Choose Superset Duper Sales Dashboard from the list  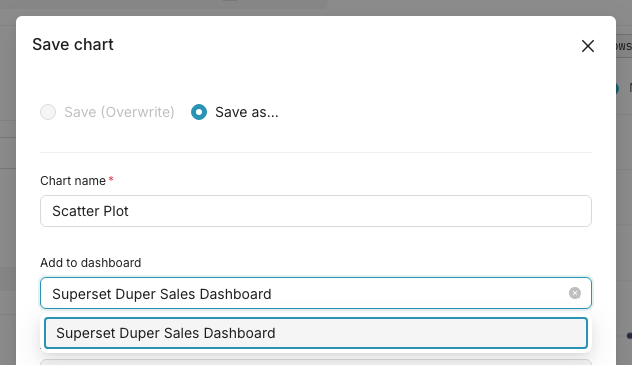click(316, 333)
